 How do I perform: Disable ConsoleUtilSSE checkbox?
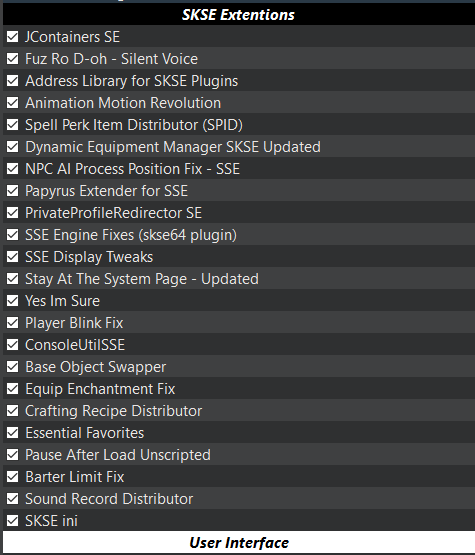click(13, 344)
